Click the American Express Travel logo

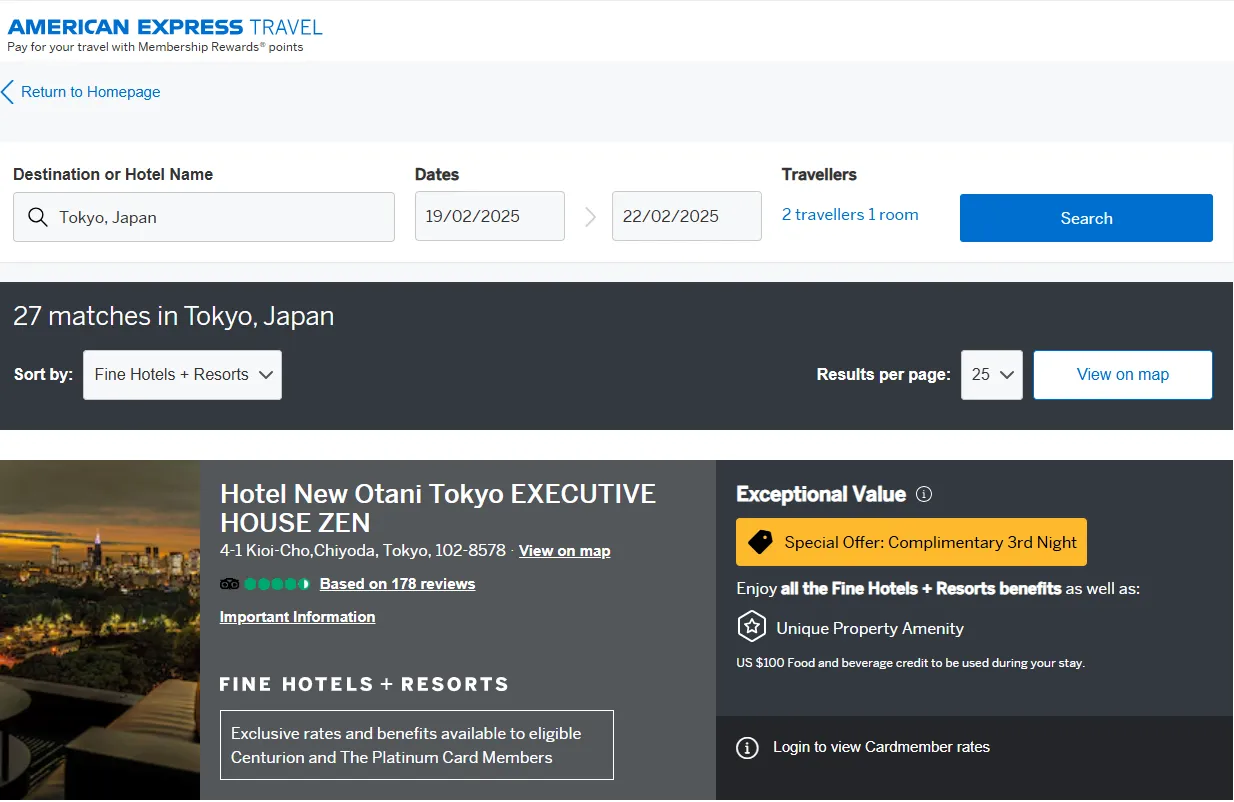pyautogui.click(x=165, y=27)
